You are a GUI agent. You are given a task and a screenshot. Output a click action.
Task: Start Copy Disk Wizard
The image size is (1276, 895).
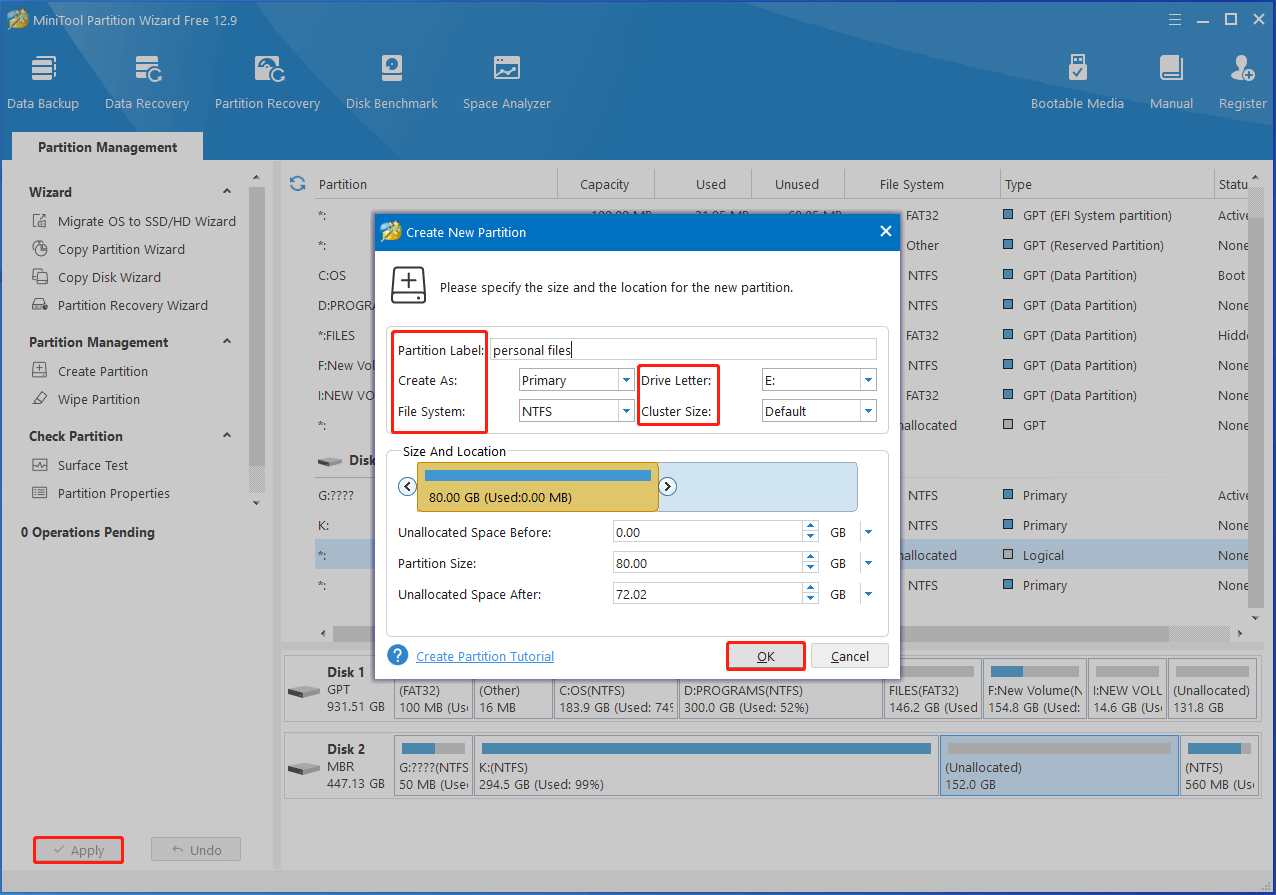[97, 277]
